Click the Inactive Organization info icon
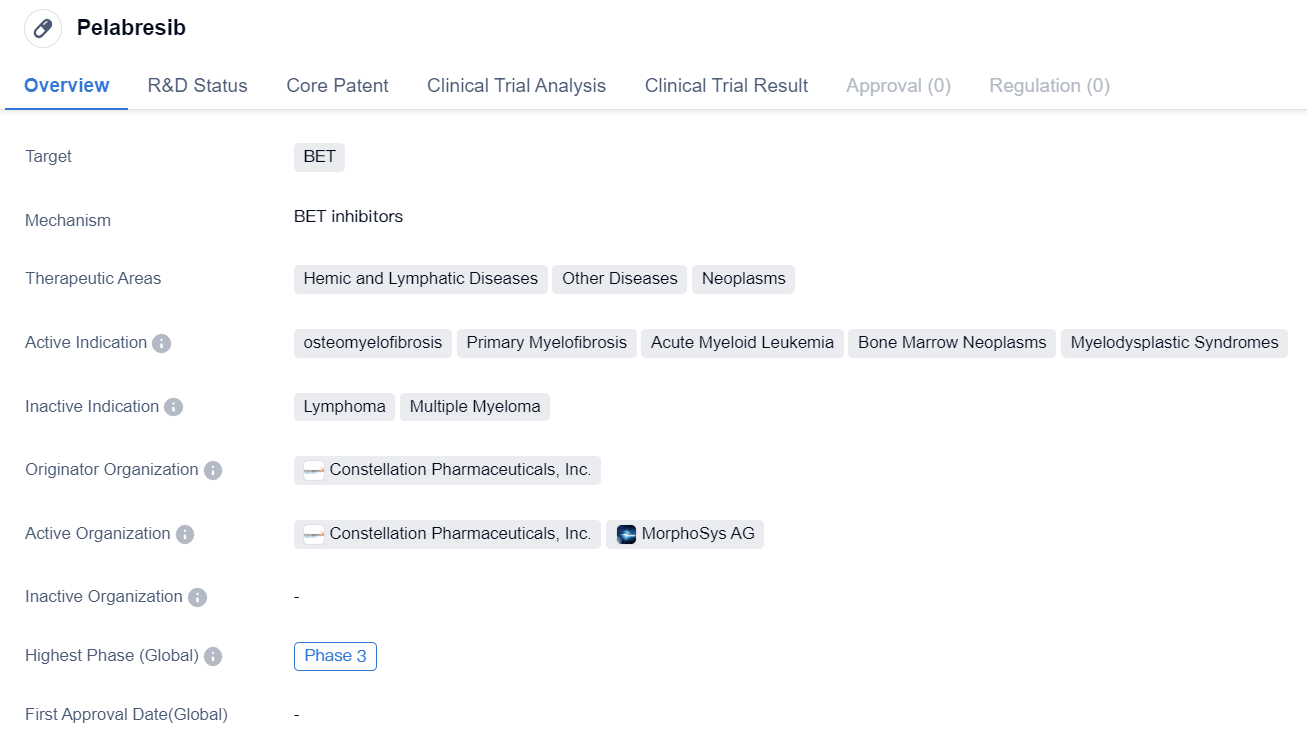The height and width of the screenshot is (746, 1307). [197, 597]
